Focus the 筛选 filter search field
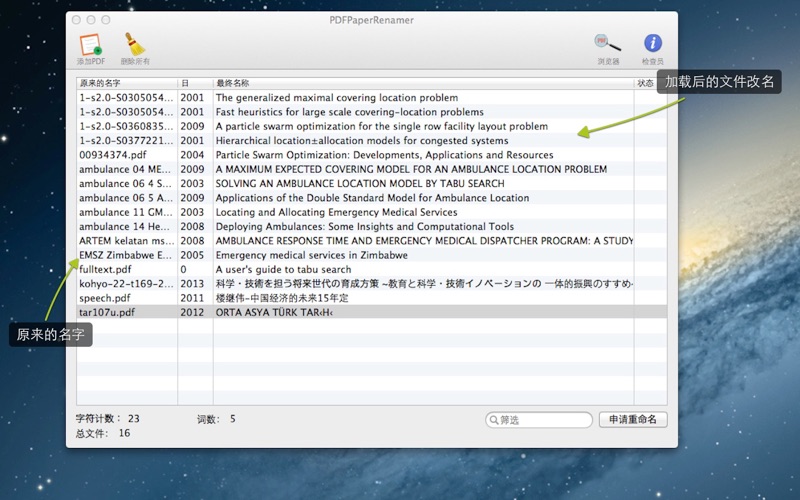This screenshot has width=800, height=500. pyautogui.click(x=538, y=420)
